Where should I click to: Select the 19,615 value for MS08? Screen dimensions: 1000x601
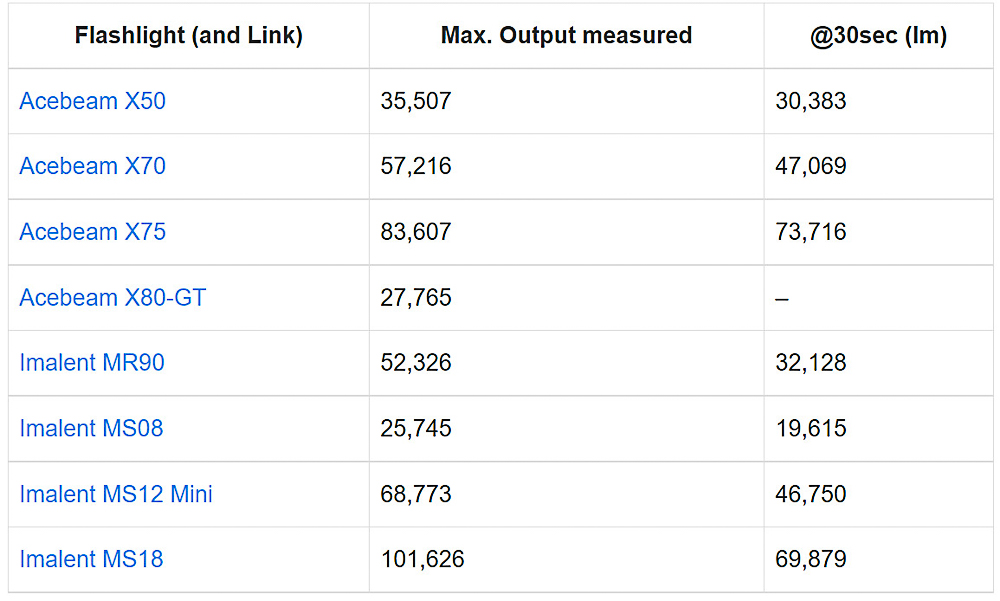pos(811,429)
